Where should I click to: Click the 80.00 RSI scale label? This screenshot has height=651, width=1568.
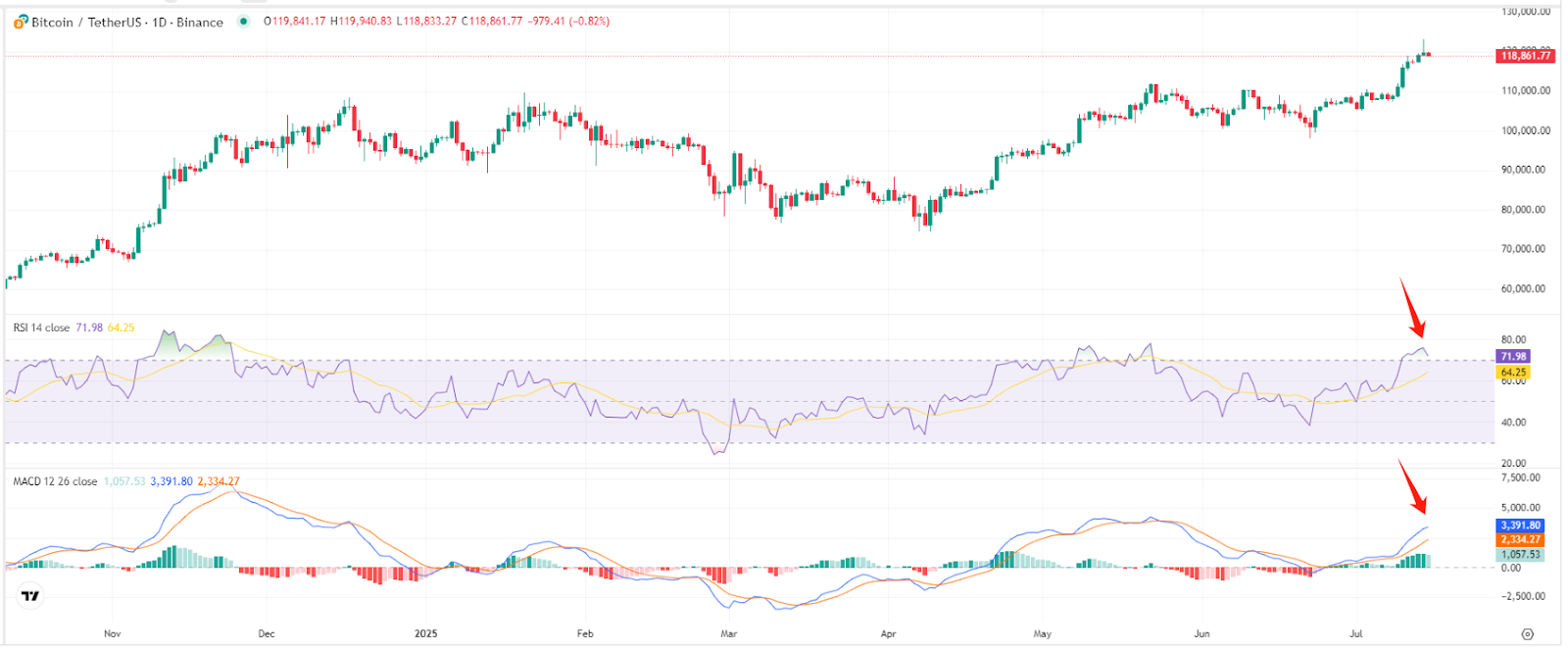[x=1513, y=340]
